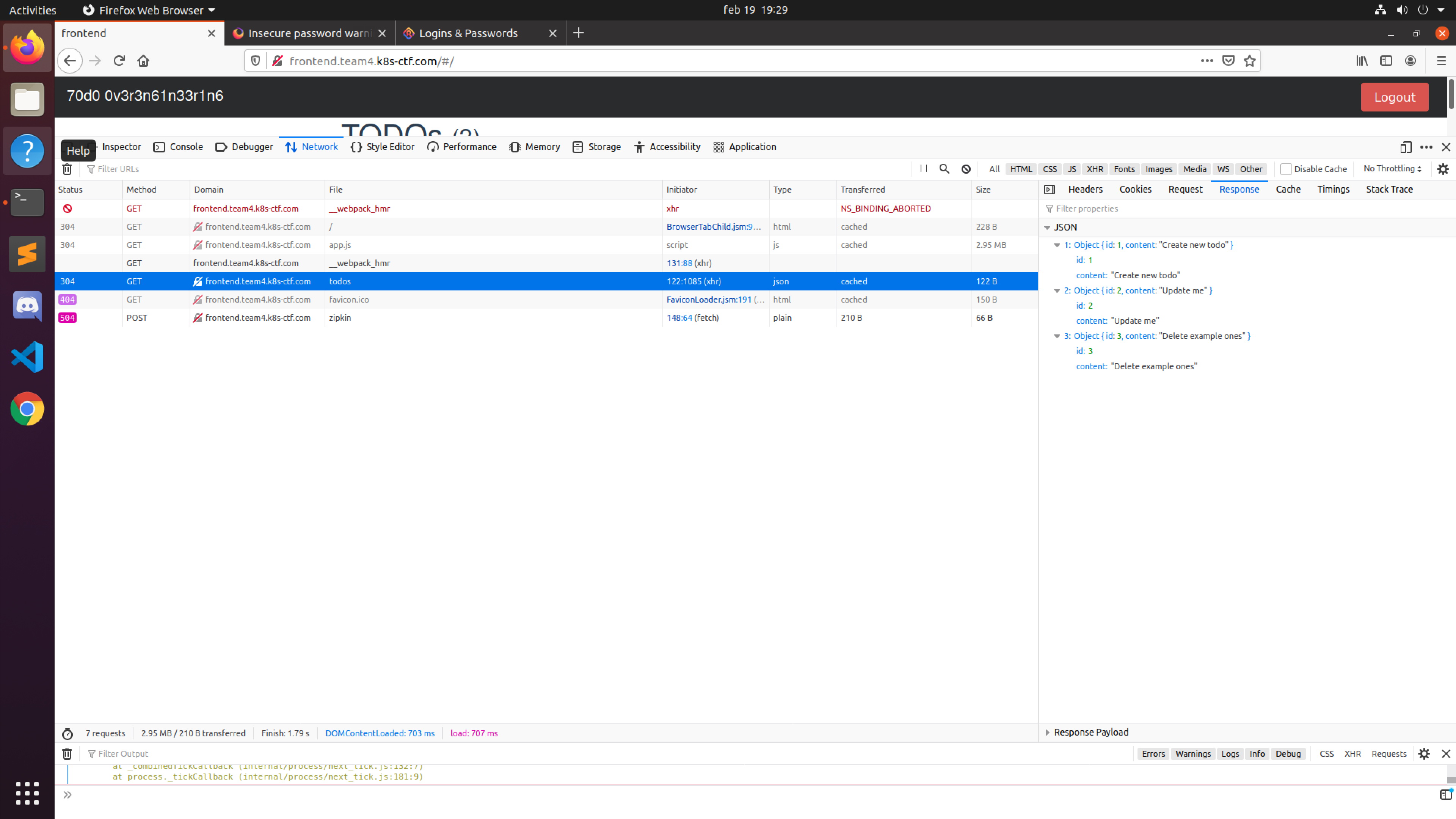The image size is (1456, 819).
Task: Open the network request search
Action: tap(944, 168)
